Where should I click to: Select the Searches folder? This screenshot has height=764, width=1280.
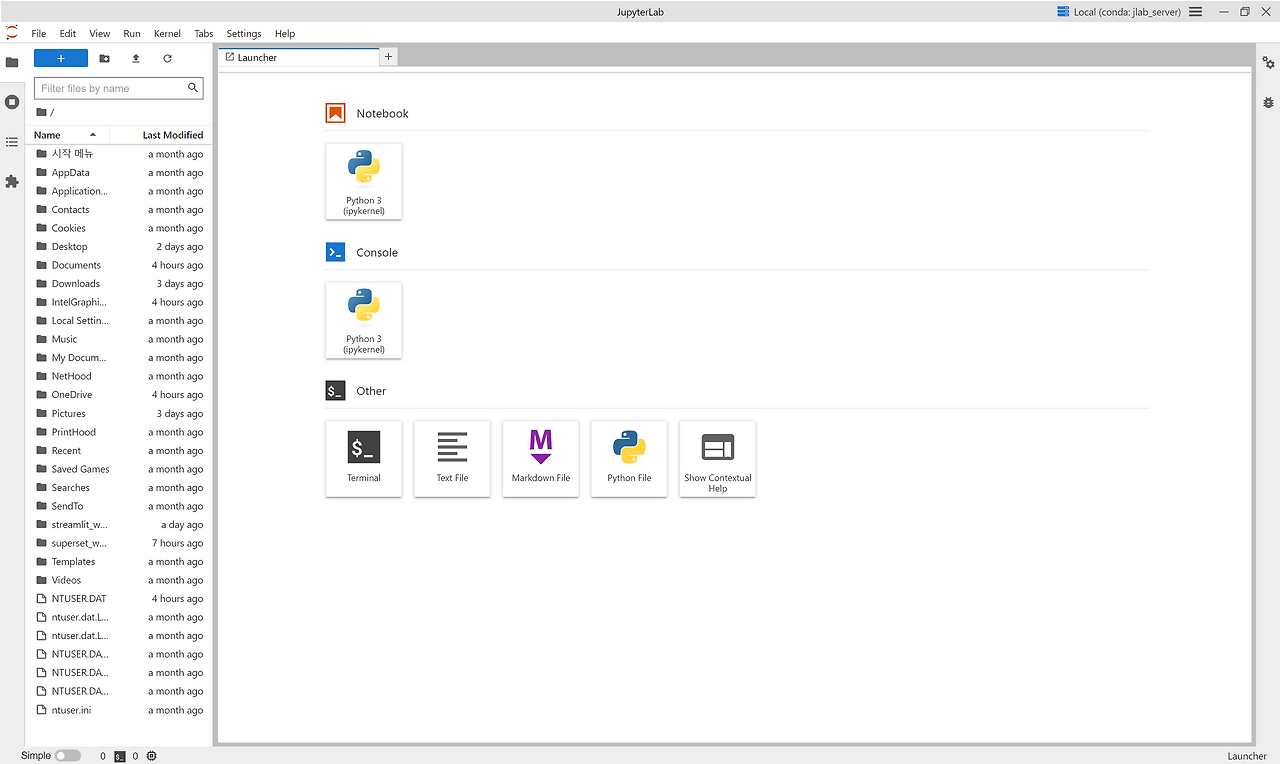pyautogui.click(x=119, y=487)
